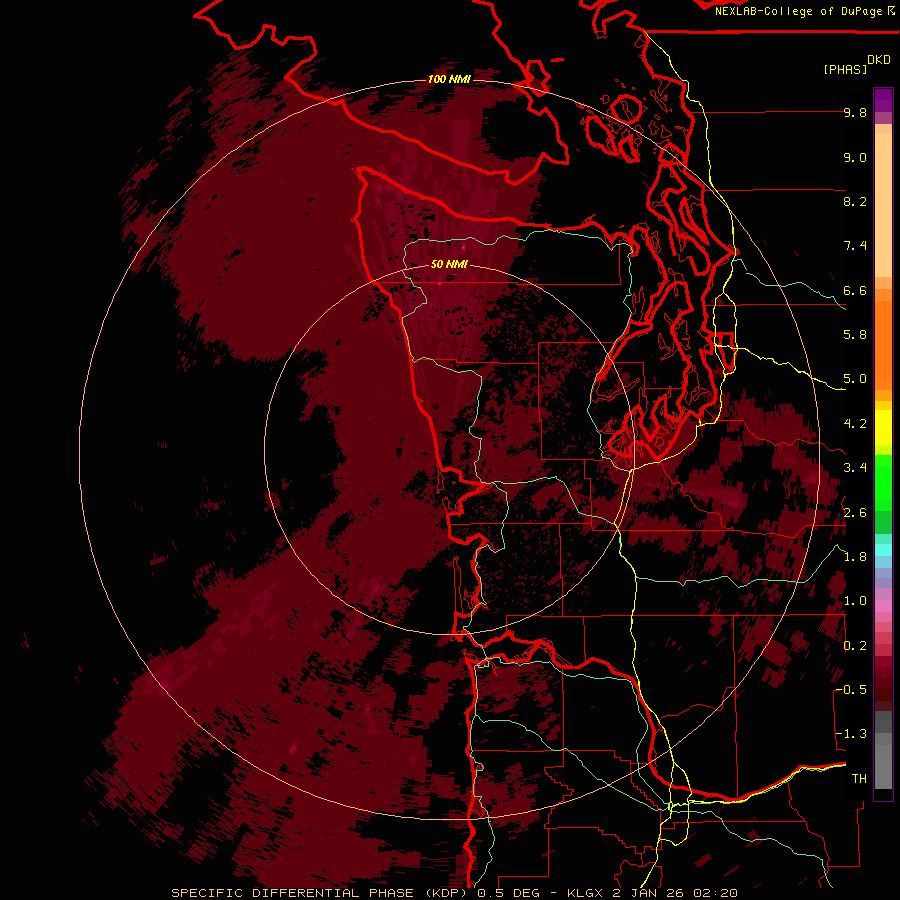Click the 9.8 legend value
This screenshot has height=900, width=900.
pos(855,113)
